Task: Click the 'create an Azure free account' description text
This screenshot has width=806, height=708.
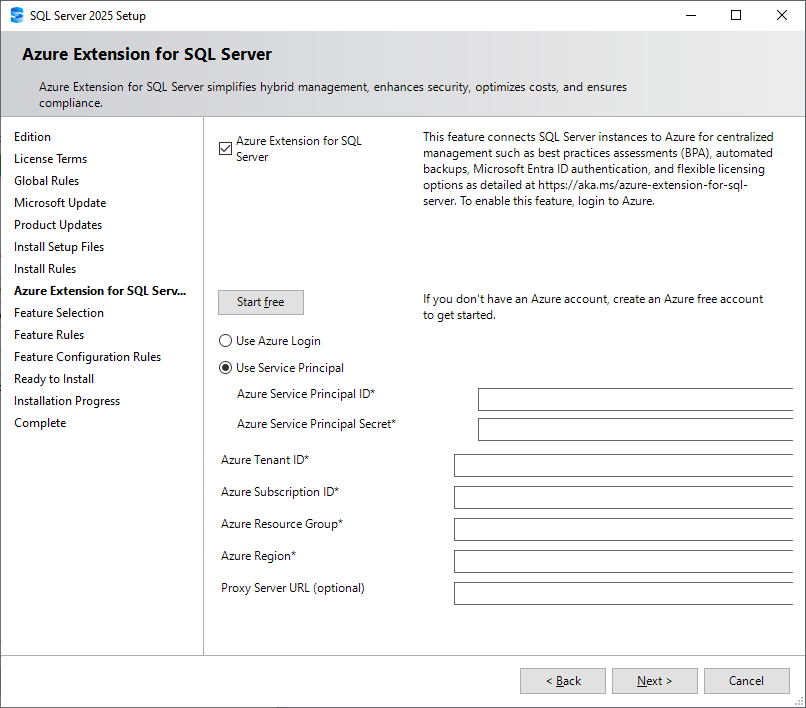Action: (x=593, y=307)
